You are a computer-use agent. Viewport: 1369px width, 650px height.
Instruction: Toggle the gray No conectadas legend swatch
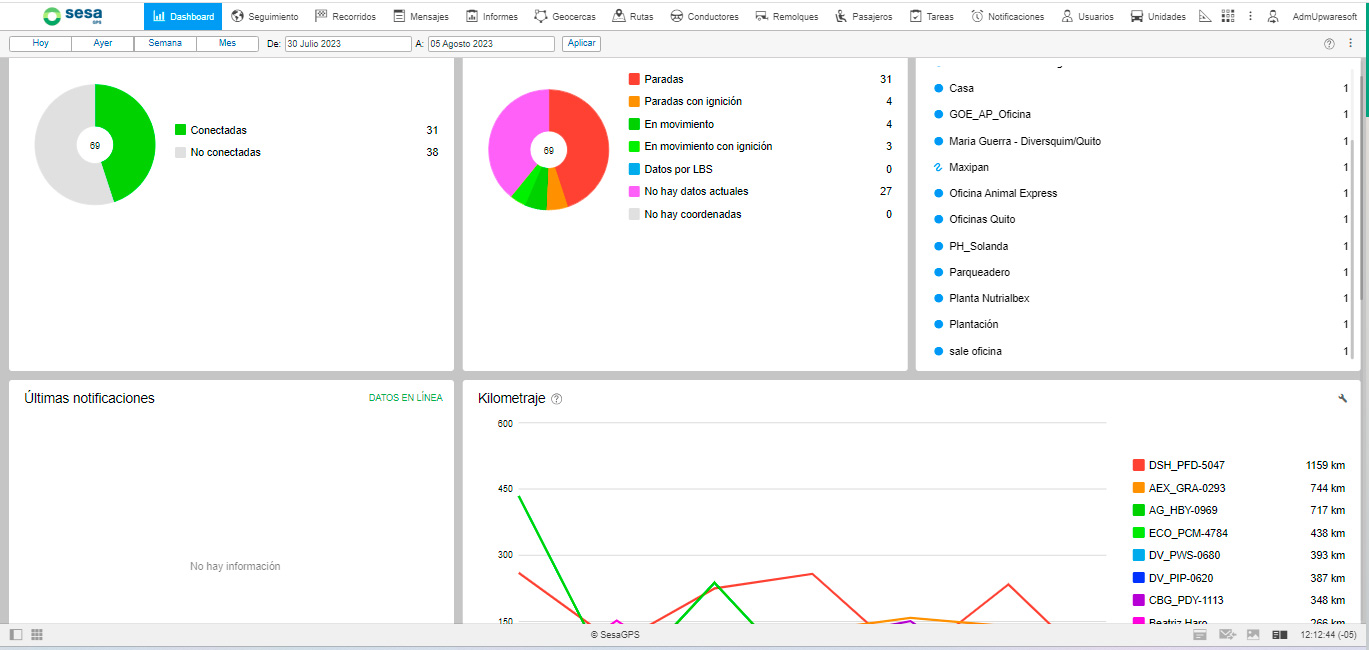point(181,152)
